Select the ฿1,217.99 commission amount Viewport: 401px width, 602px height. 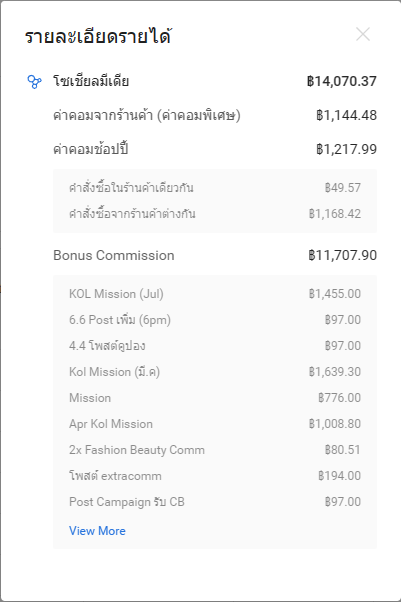pyautogui.click(x=346, y=149)
